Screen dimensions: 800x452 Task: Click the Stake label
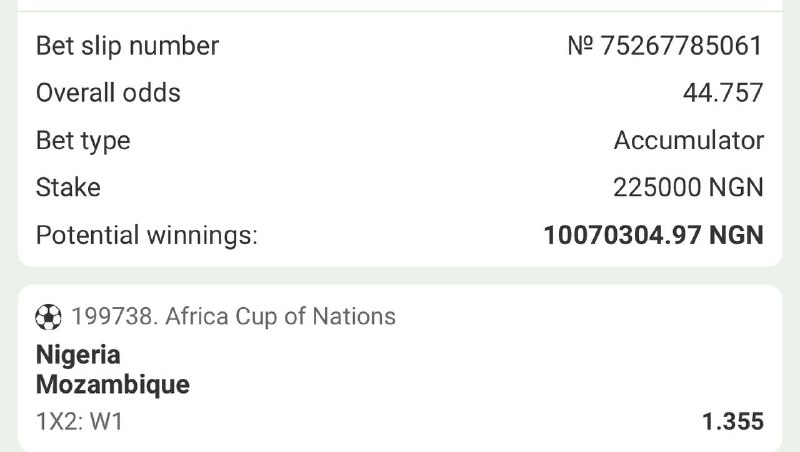click(x=68, y=187)
